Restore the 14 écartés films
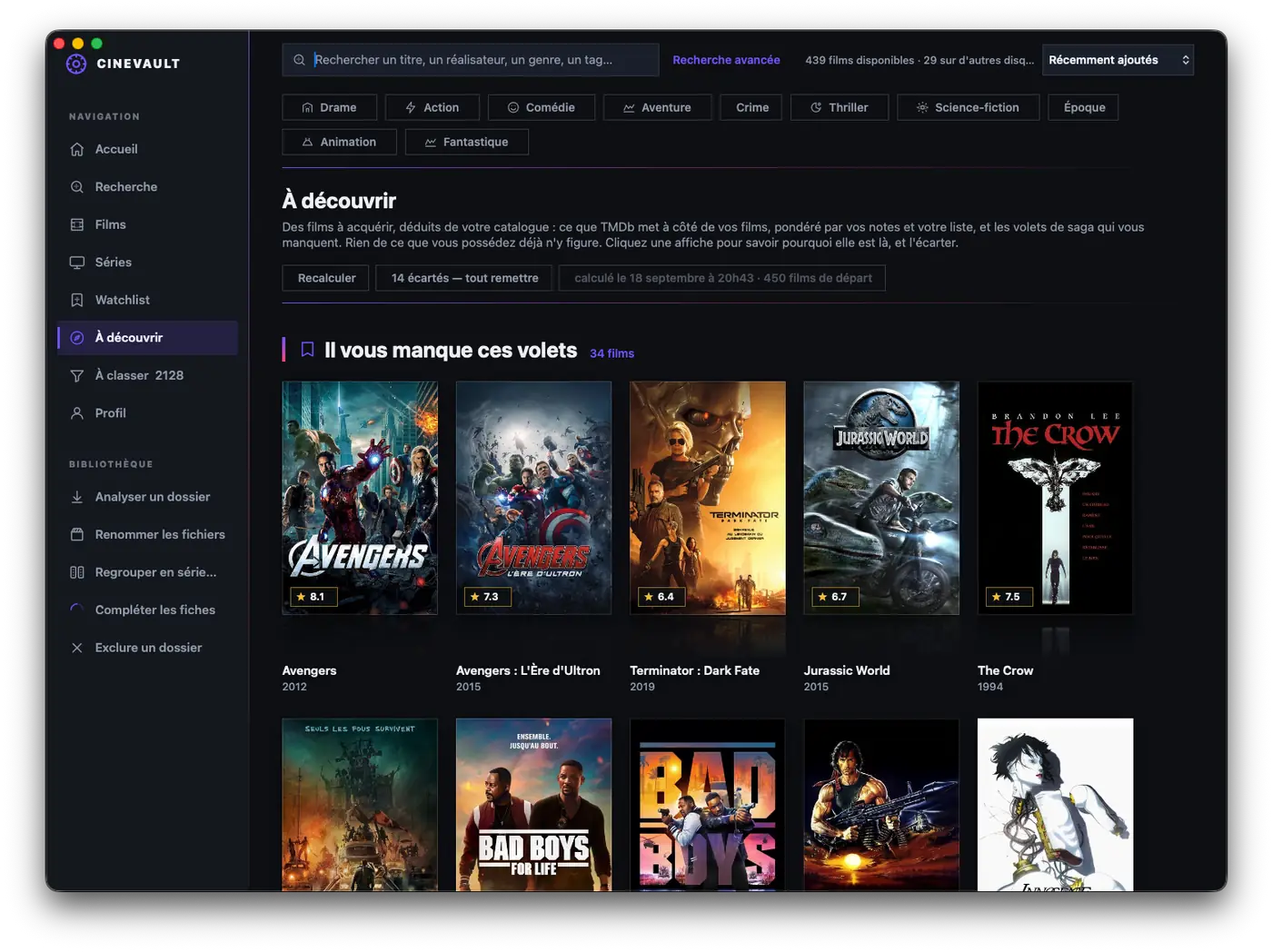 point(464,278)
